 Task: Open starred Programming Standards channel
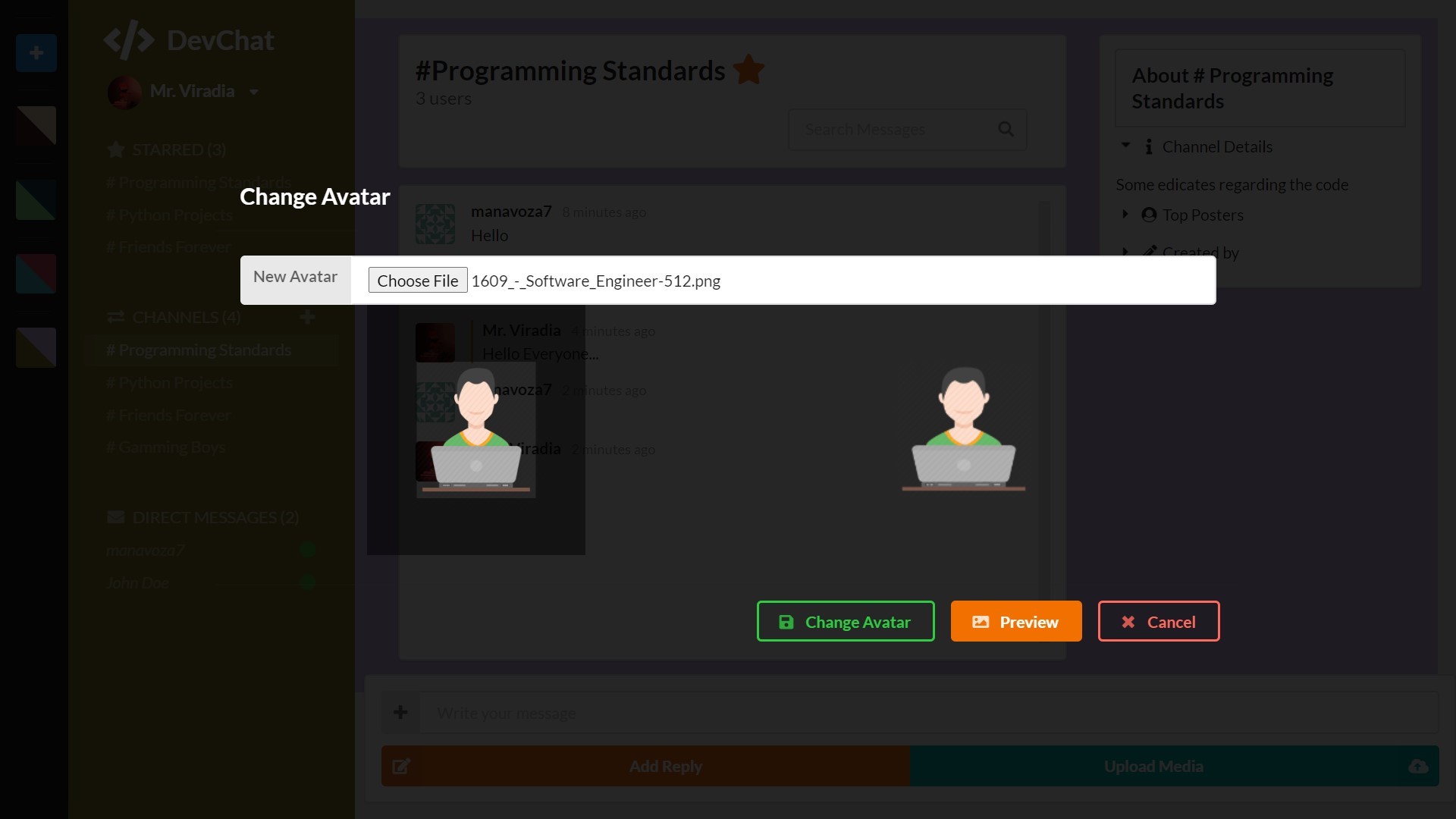click(199, 183)
